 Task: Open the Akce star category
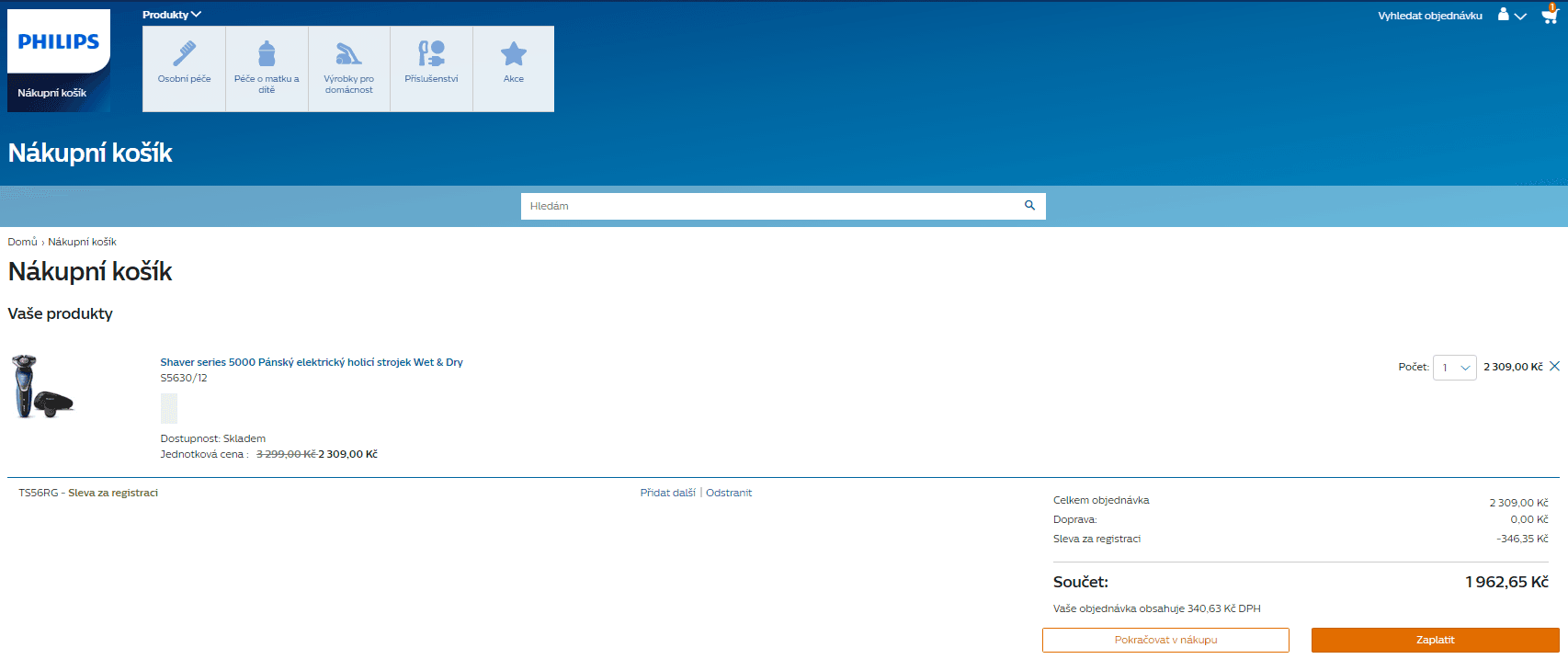(514, 69)
